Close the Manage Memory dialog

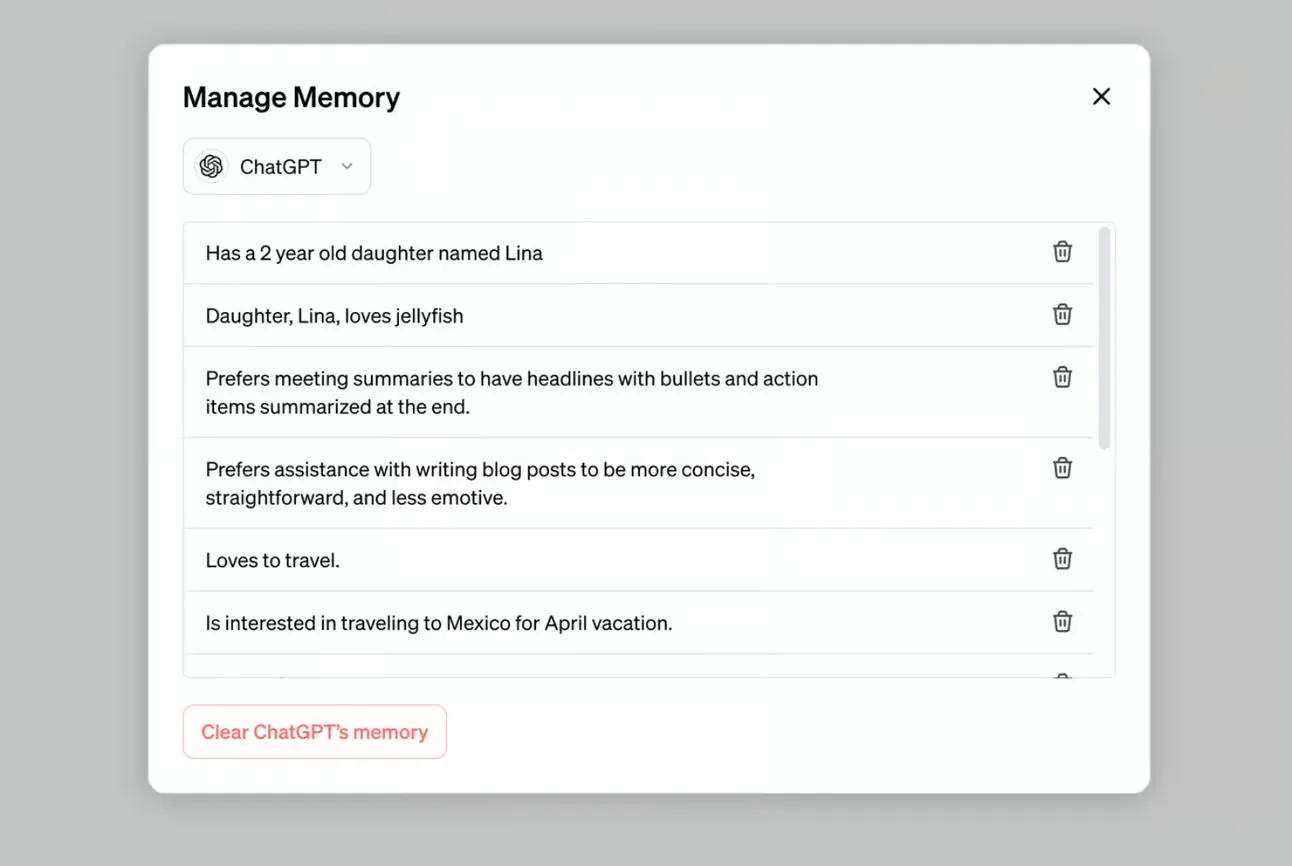coord(1101,96)
